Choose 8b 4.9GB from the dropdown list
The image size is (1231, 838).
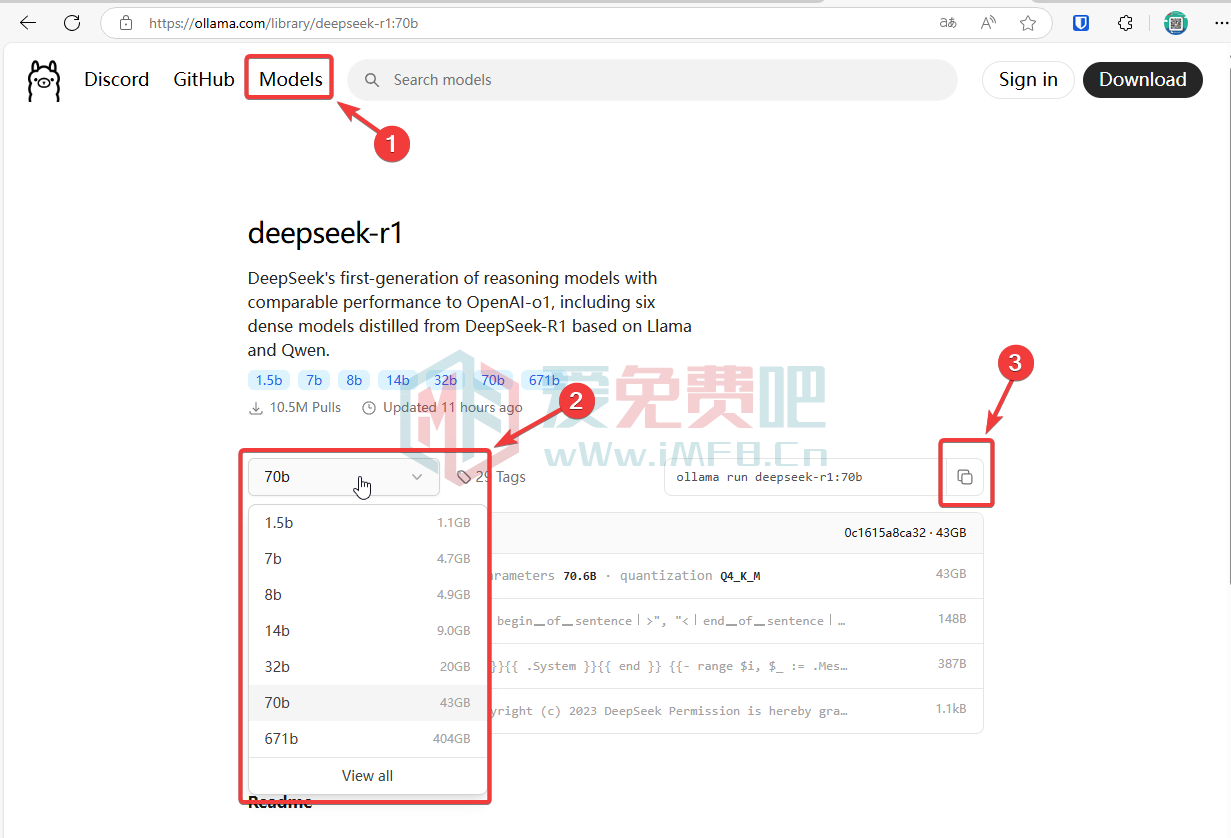(367, 595)
